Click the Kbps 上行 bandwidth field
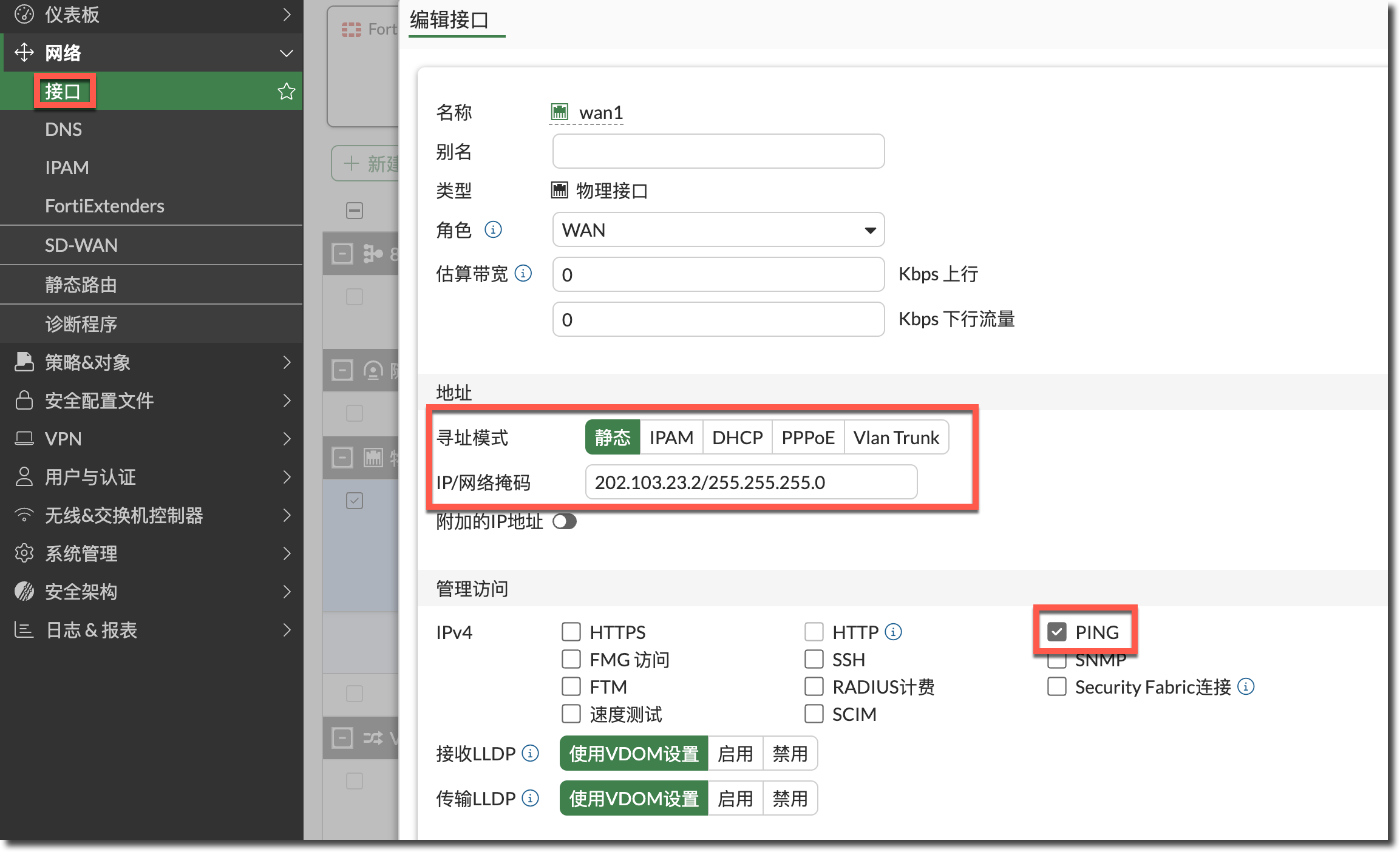 click(718, 274)
